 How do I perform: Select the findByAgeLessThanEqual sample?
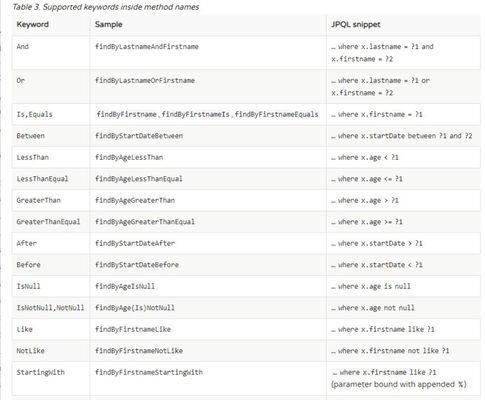pyautogui.click(x=139, y=179)
